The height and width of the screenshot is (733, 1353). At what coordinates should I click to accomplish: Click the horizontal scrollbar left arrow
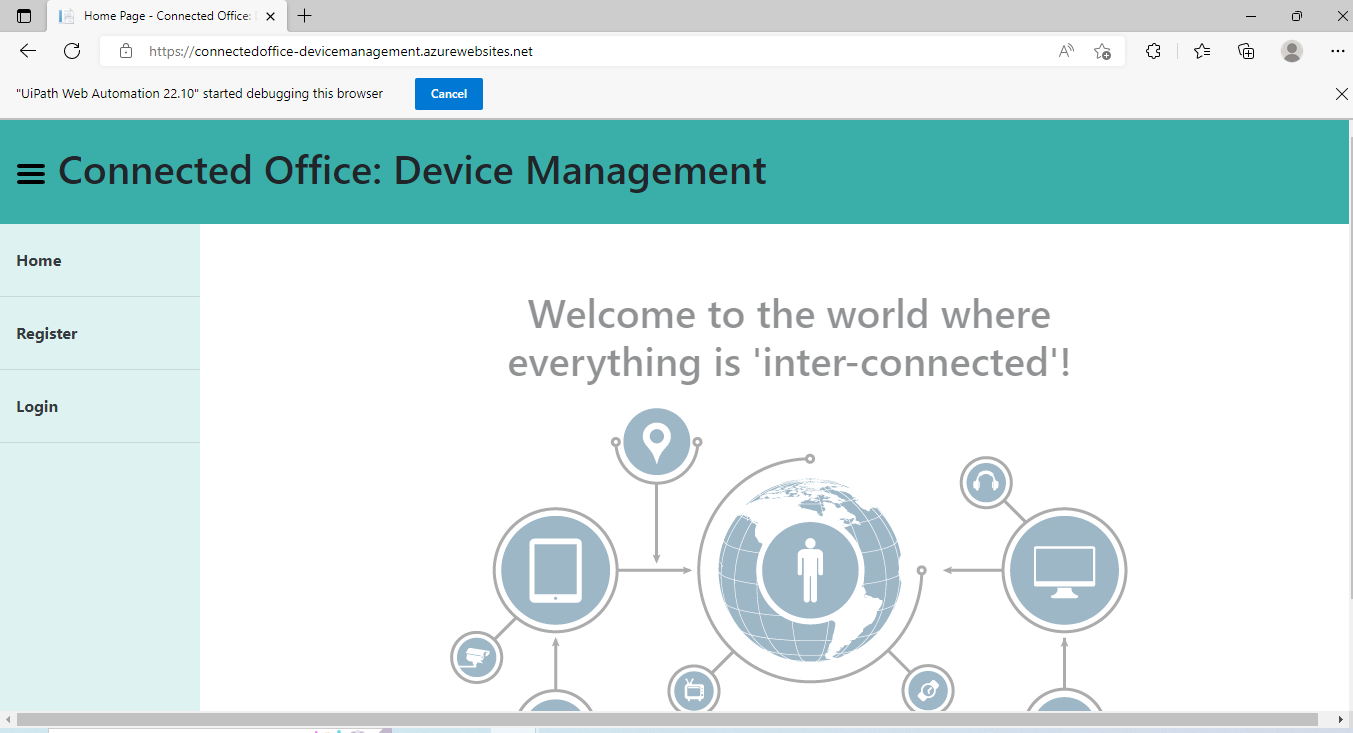[x=8, y=720]
